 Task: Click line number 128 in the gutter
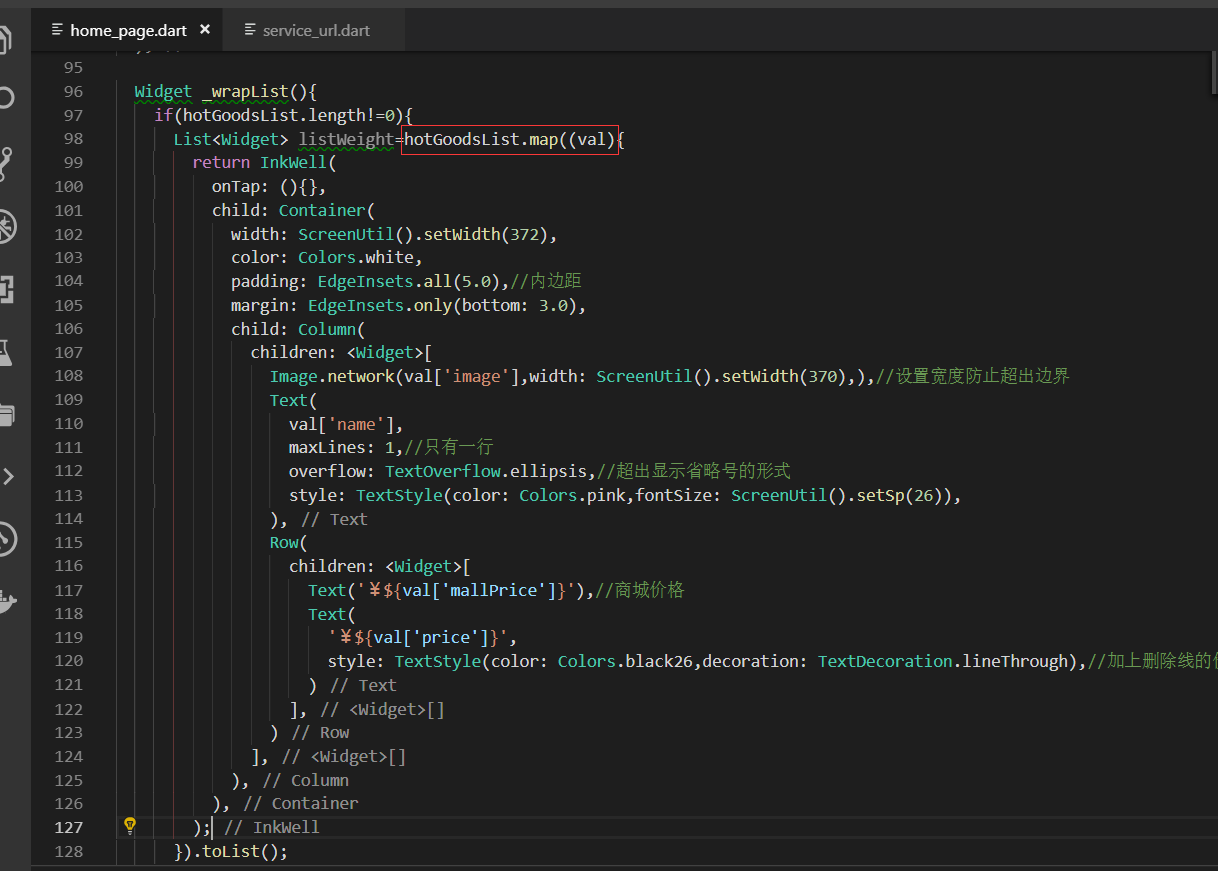(x=70, y=851)
